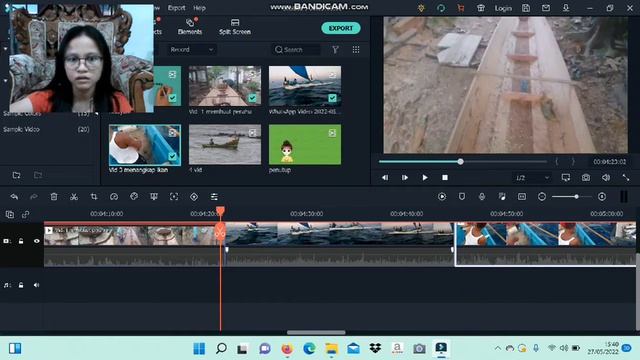Select the green screen penutup thumbnail
This screenshot has width=640, height=360.
(305, 144)
